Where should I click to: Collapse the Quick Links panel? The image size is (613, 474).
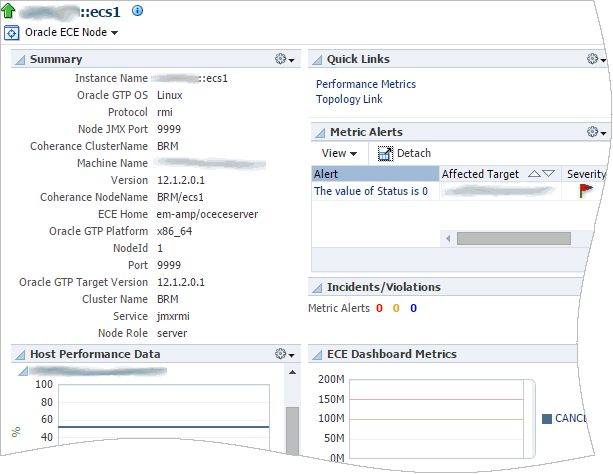click(x=317, y=59)
